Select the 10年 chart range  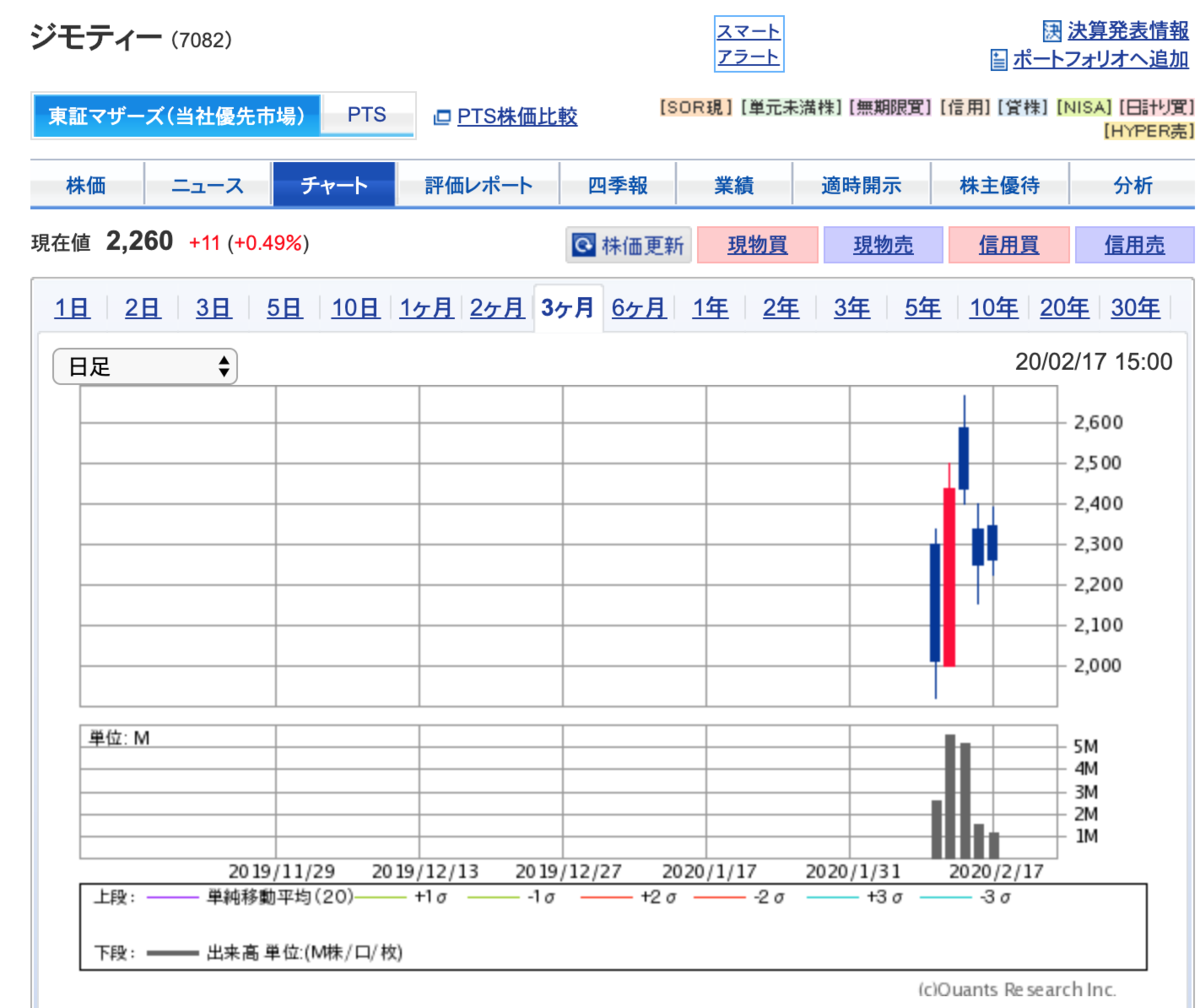(993, 308)
